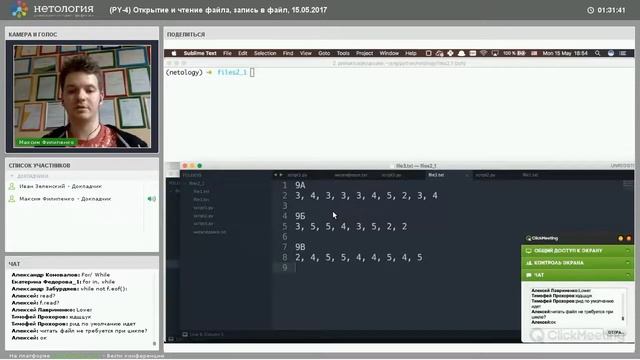Select participant Иван Зеленский
Screen dimensions: 640x360
click(60, 186)
